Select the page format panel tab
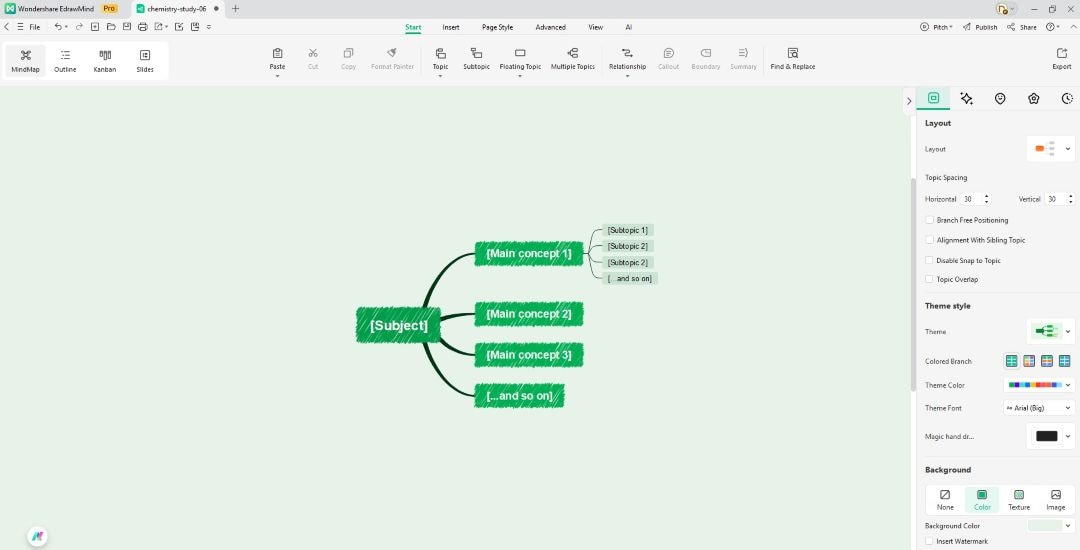The height and width of the screenshot is (550, 1080). pos(933,98)
